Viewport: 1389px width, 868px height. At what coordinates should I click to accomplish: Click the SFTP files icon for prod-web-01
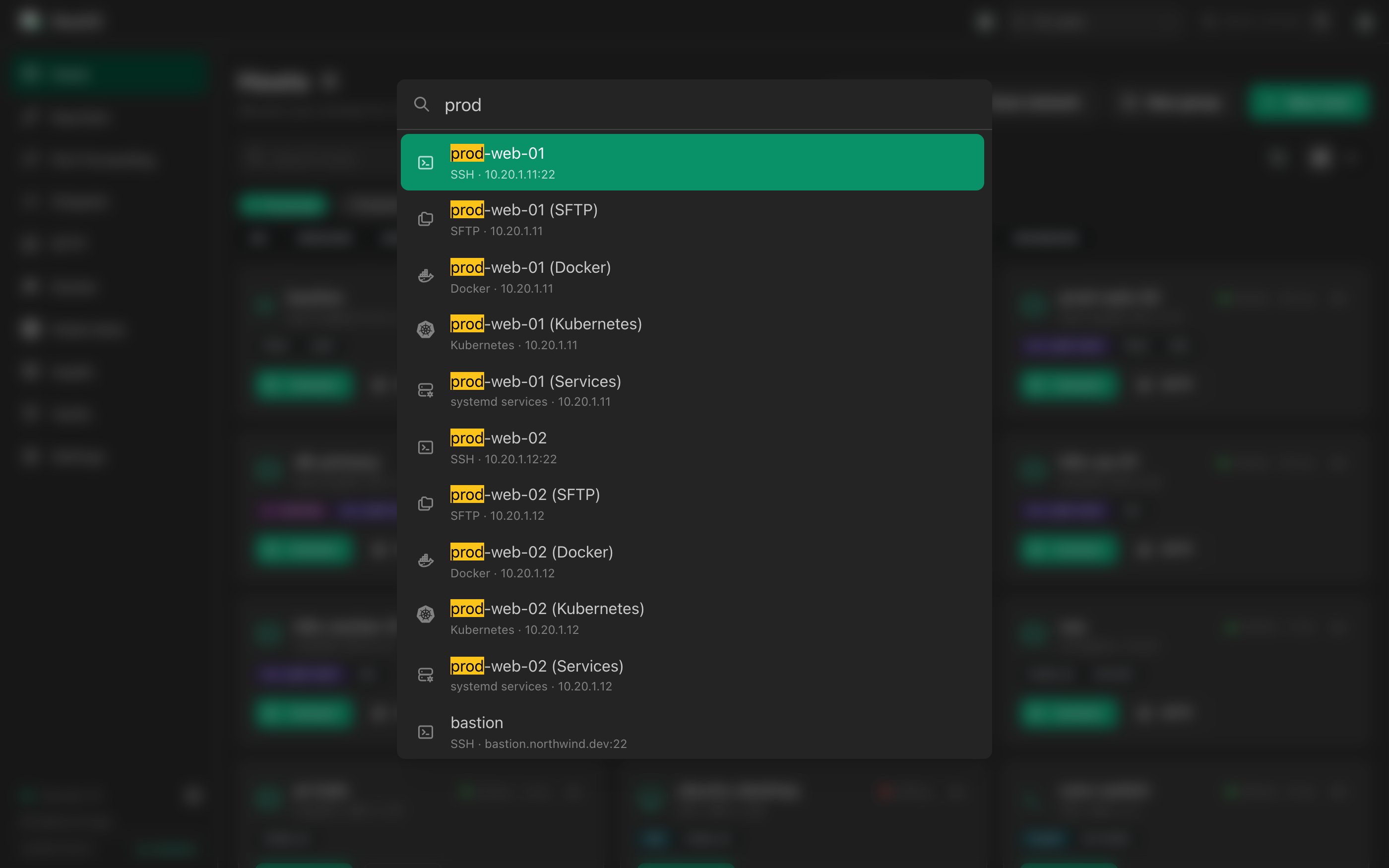[425, 219]
